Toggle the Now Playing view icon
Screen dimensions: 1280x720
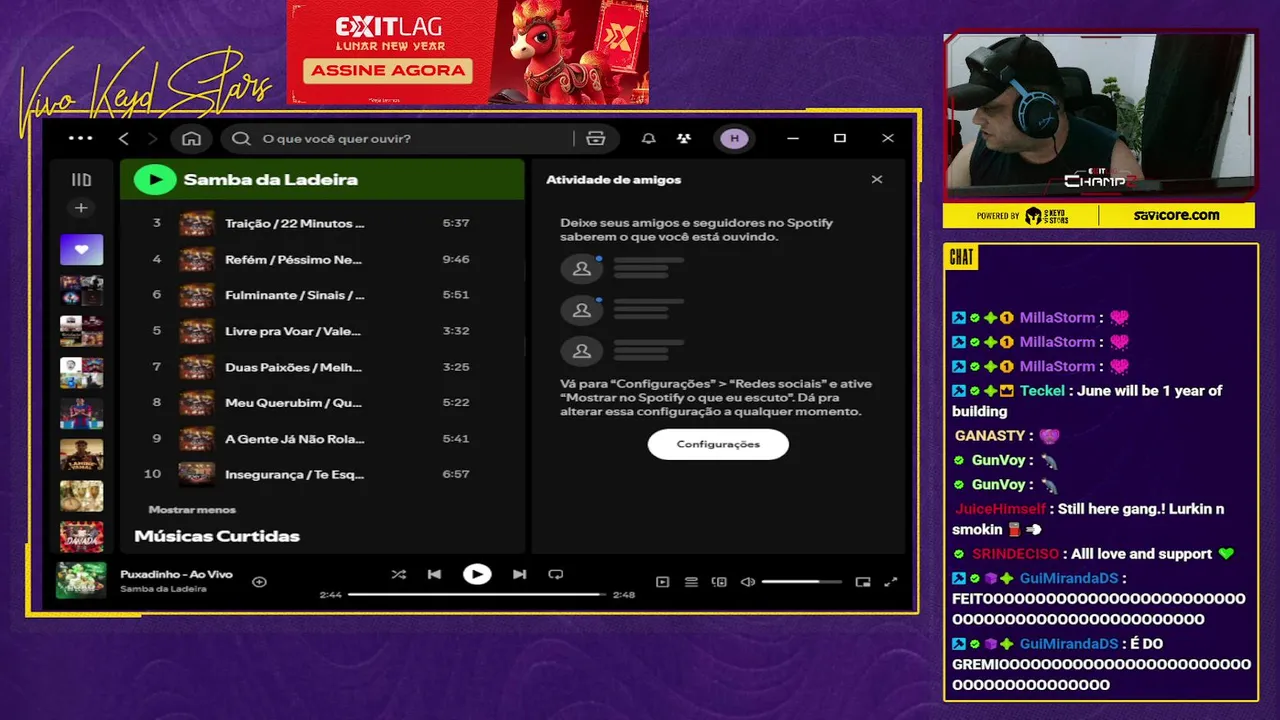(662, 582)
